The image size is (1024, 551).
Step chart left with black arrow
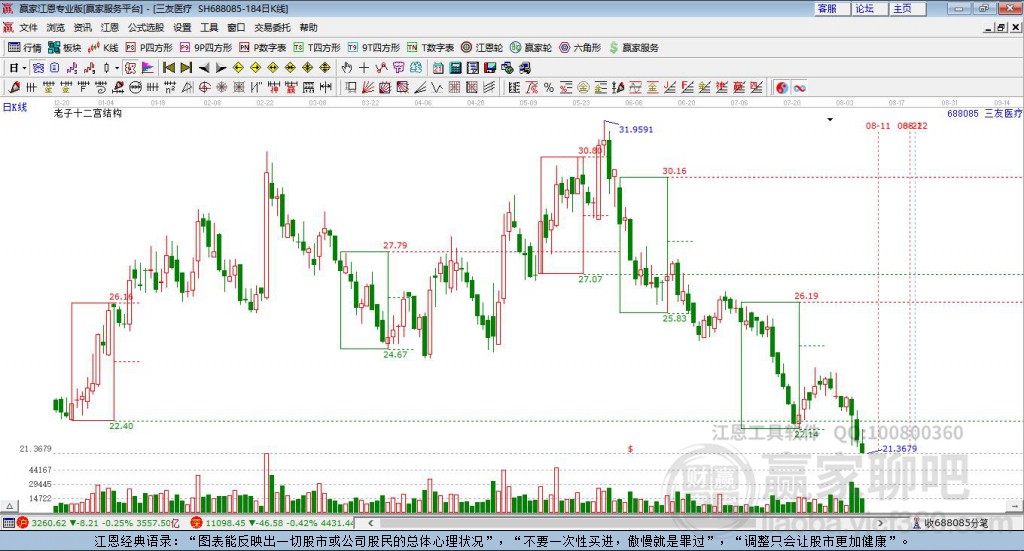(204, 68)
